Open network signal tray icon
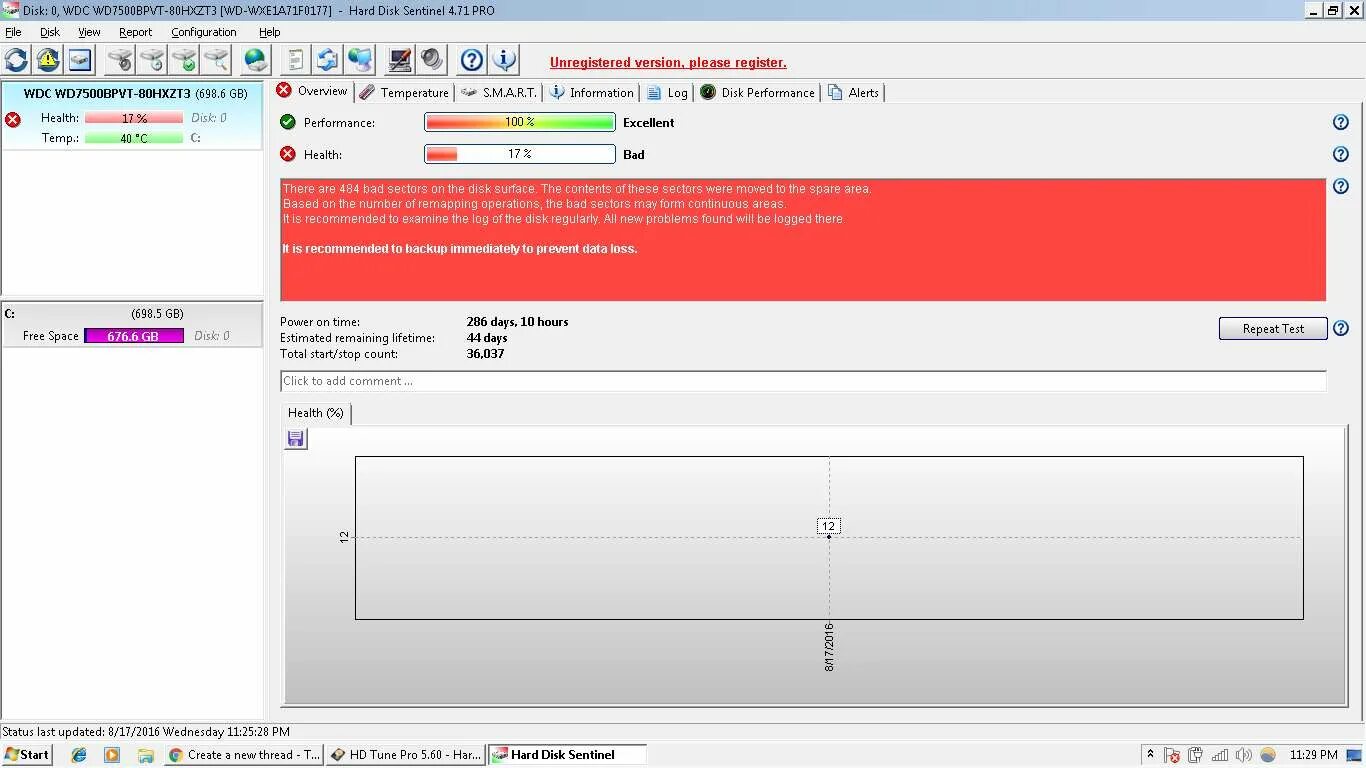 [x=1219, y=755]
